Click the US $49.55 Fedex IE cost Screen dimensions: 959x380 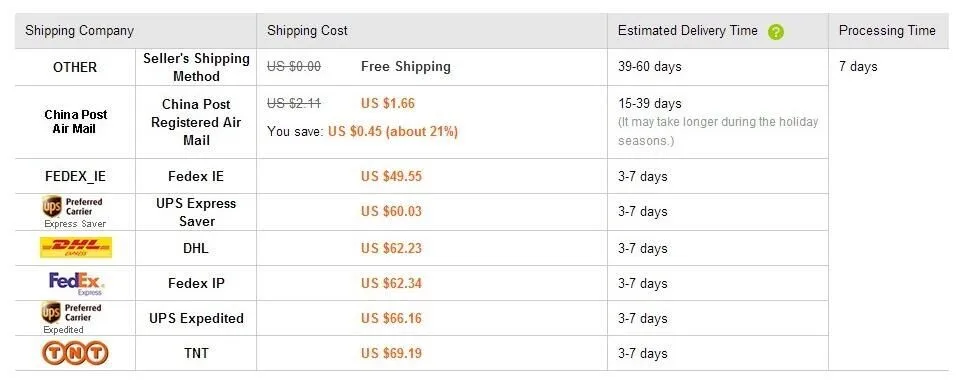tap(391, 177)
